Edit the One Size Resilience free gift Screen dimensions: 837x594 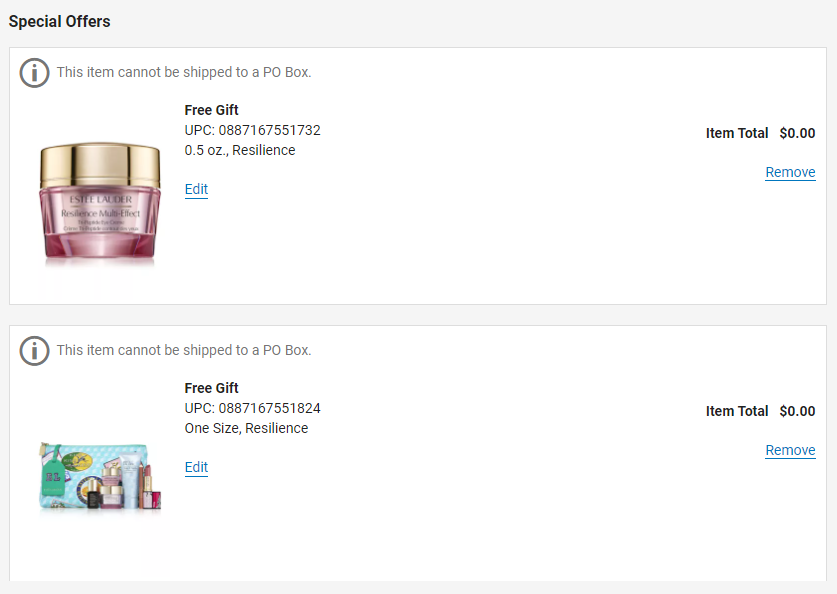point(196,468)
